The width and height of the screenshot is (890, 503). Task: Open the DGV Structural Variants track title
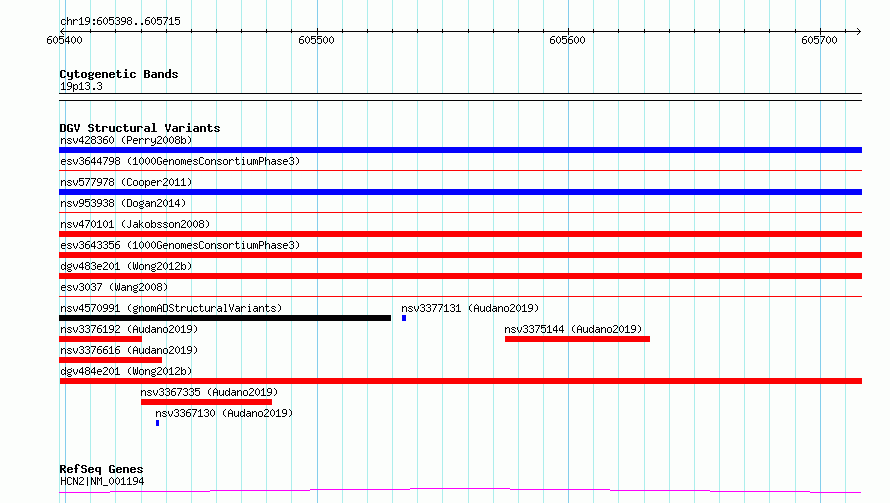(140, 128)
